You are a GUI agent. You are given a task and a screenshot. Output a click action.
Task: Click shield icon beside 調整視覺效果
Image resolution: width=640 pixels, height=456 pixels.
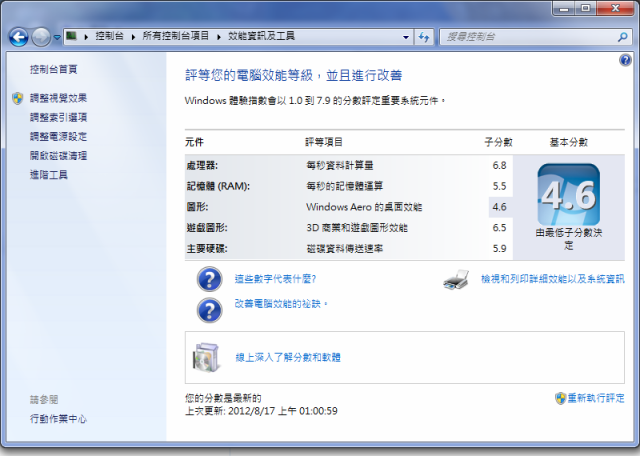point(18,98)
